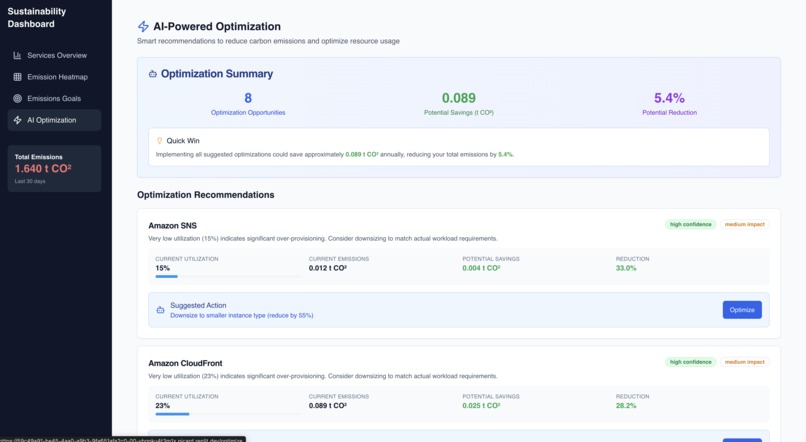This screenshot has height=442, width=806.
Task: Click the Downsize to smaller instance type text
Action: coord(242,316)
